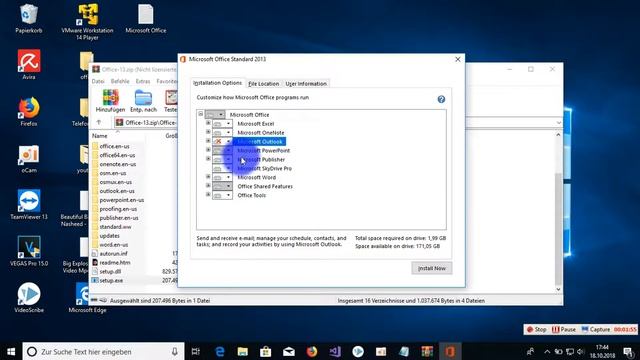Select VMware Workstation 14 Player desktop shortcut
Viewport: 640px width, 360px height.
coord(87,22)
